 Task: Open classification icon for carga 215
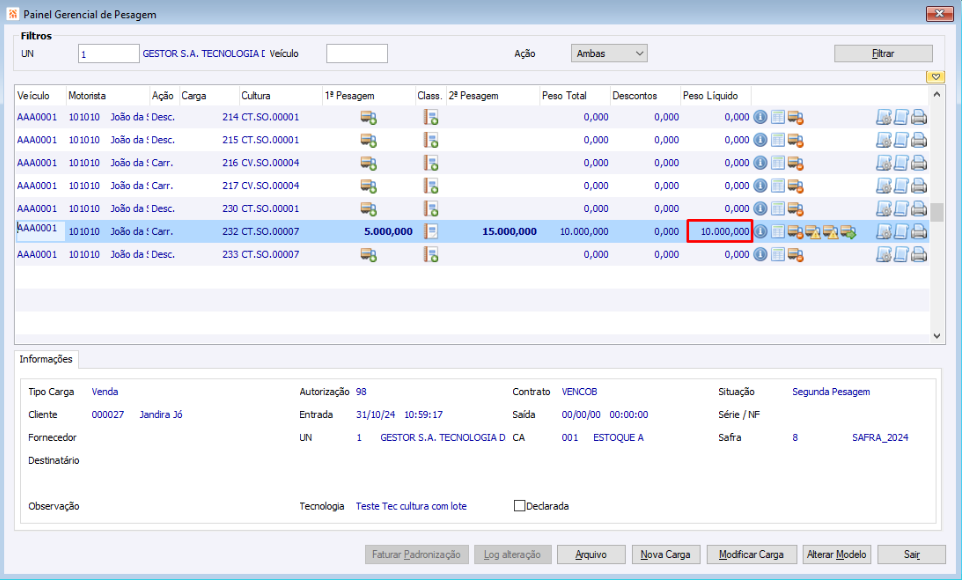pos(431,140)
